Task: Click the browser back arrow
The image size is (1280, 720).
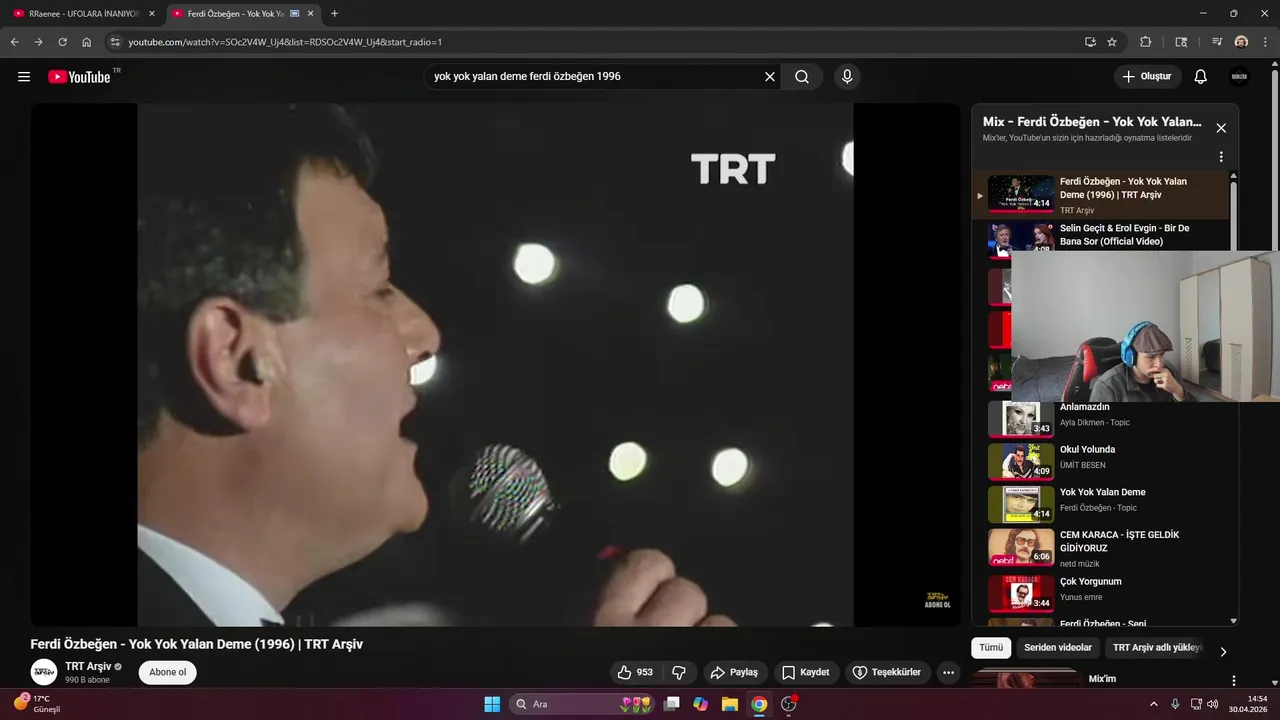Action: (14, 42)
